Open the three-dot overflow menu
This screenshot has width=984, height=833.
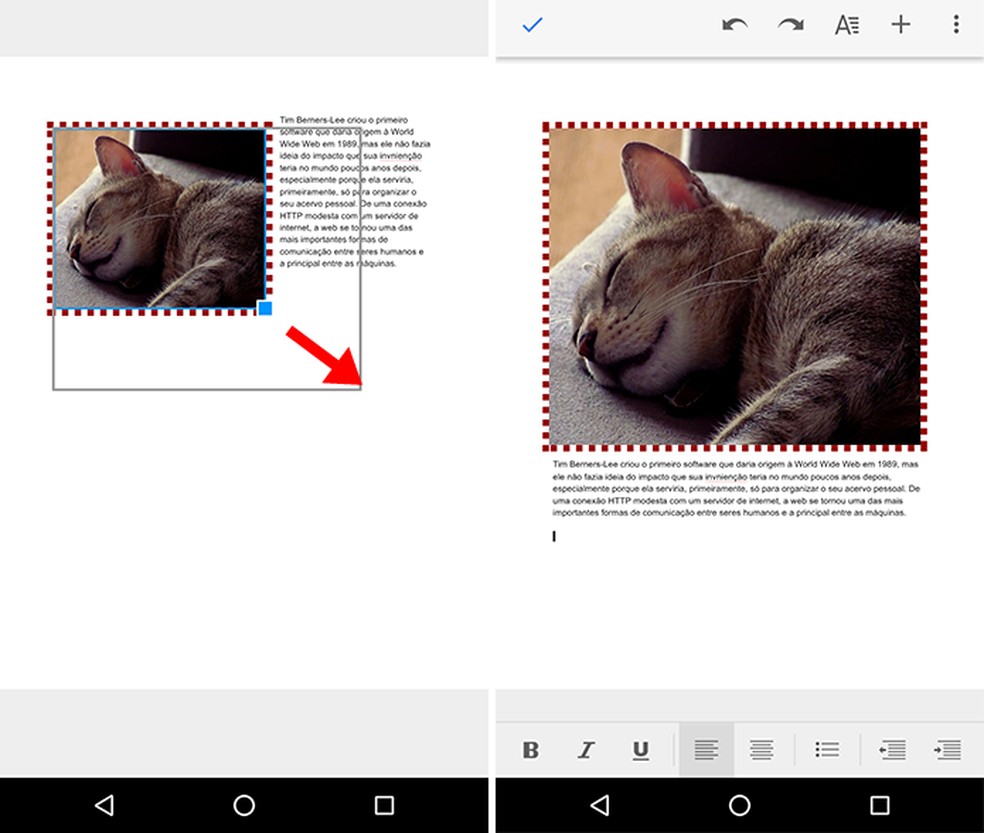[x=956, y=25]
